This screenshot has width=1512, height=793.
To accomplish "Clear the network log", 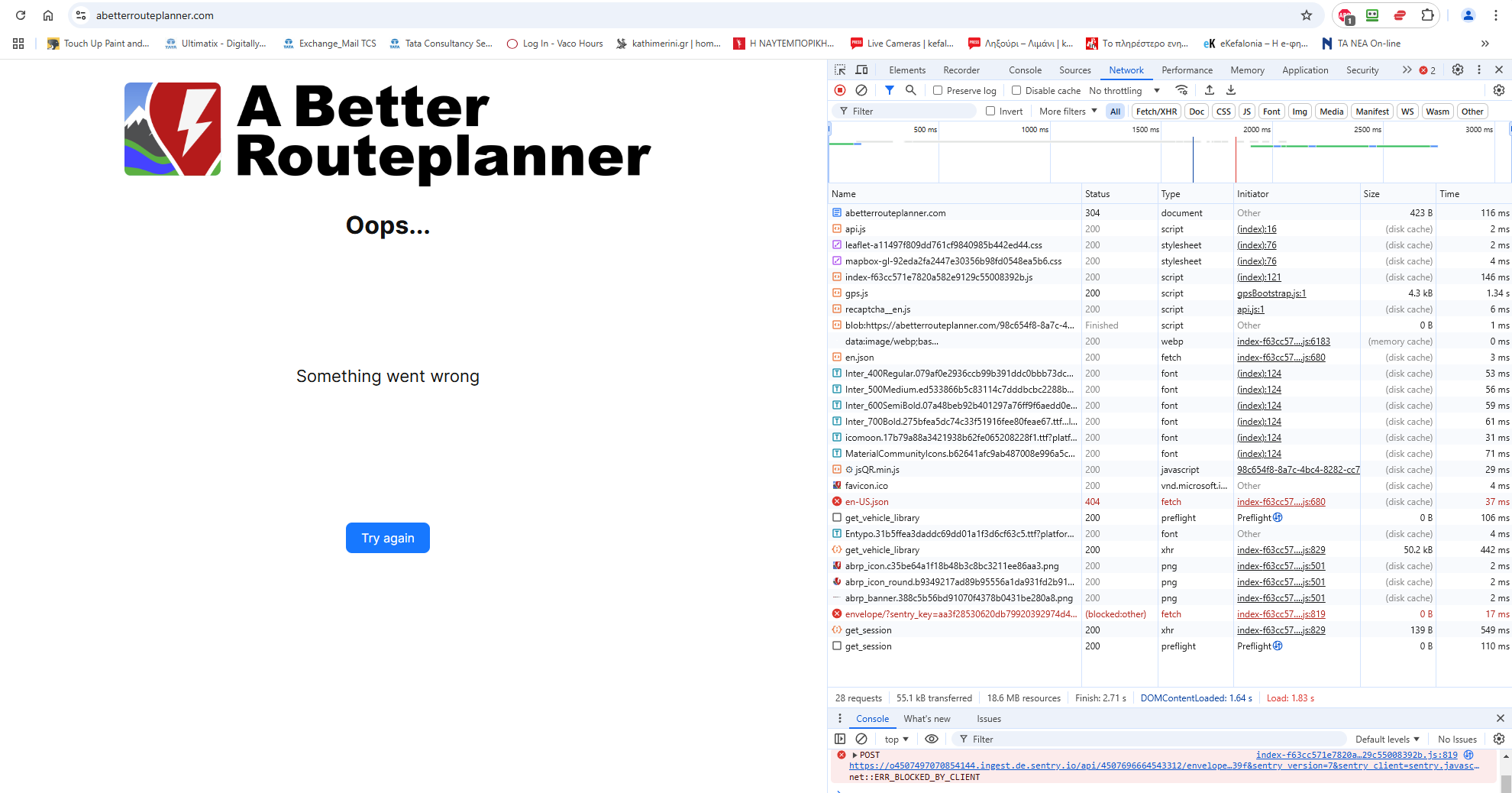I will [861, 90].
